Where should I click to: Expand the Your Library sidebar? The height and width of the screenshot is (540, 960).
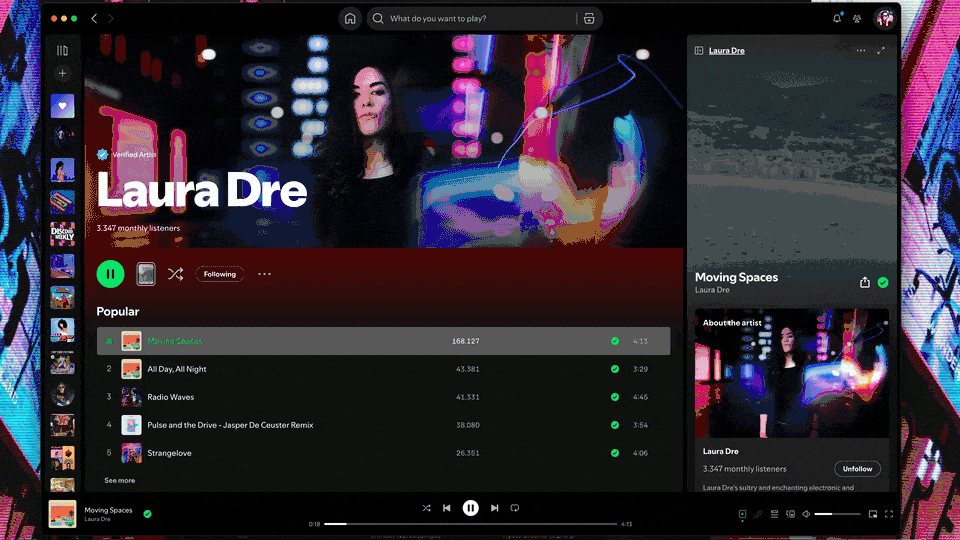click(x=62, y=51)
